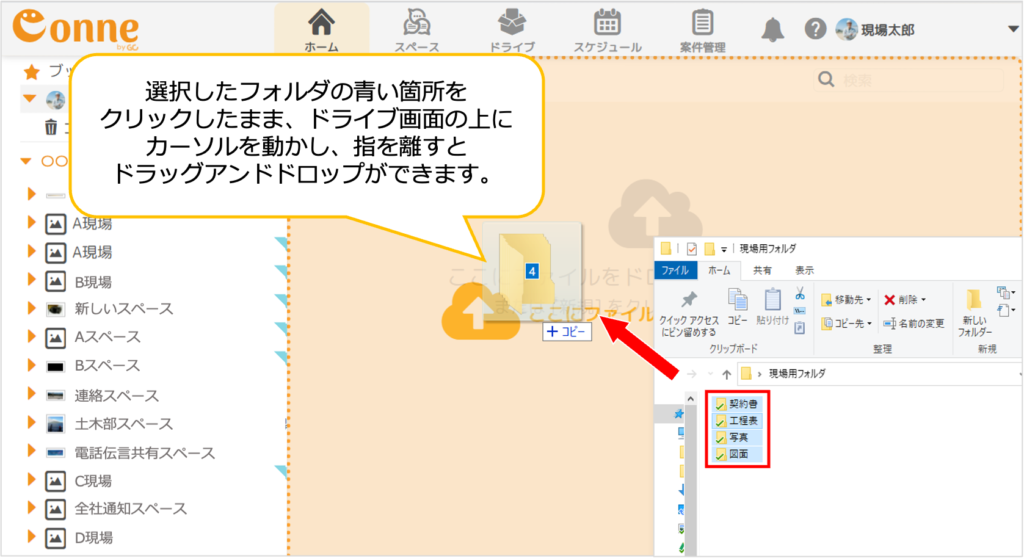
Task: Open the ドライブ drive section
Action: 511,28
